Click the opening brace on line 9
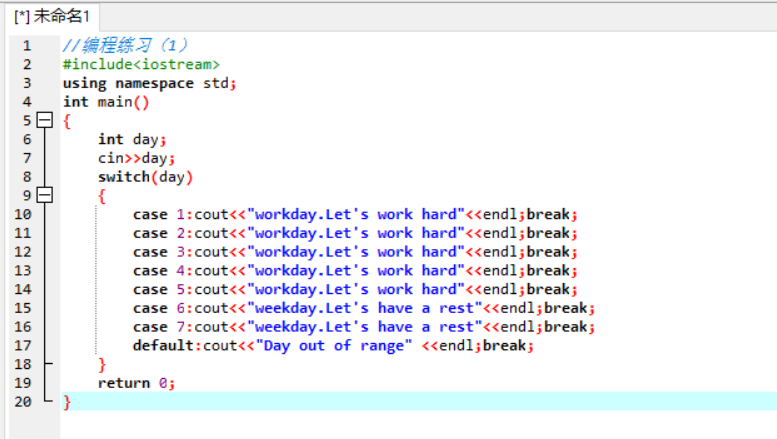The height and width of the screenshot is (439, 777). click(x=102, y=196)
